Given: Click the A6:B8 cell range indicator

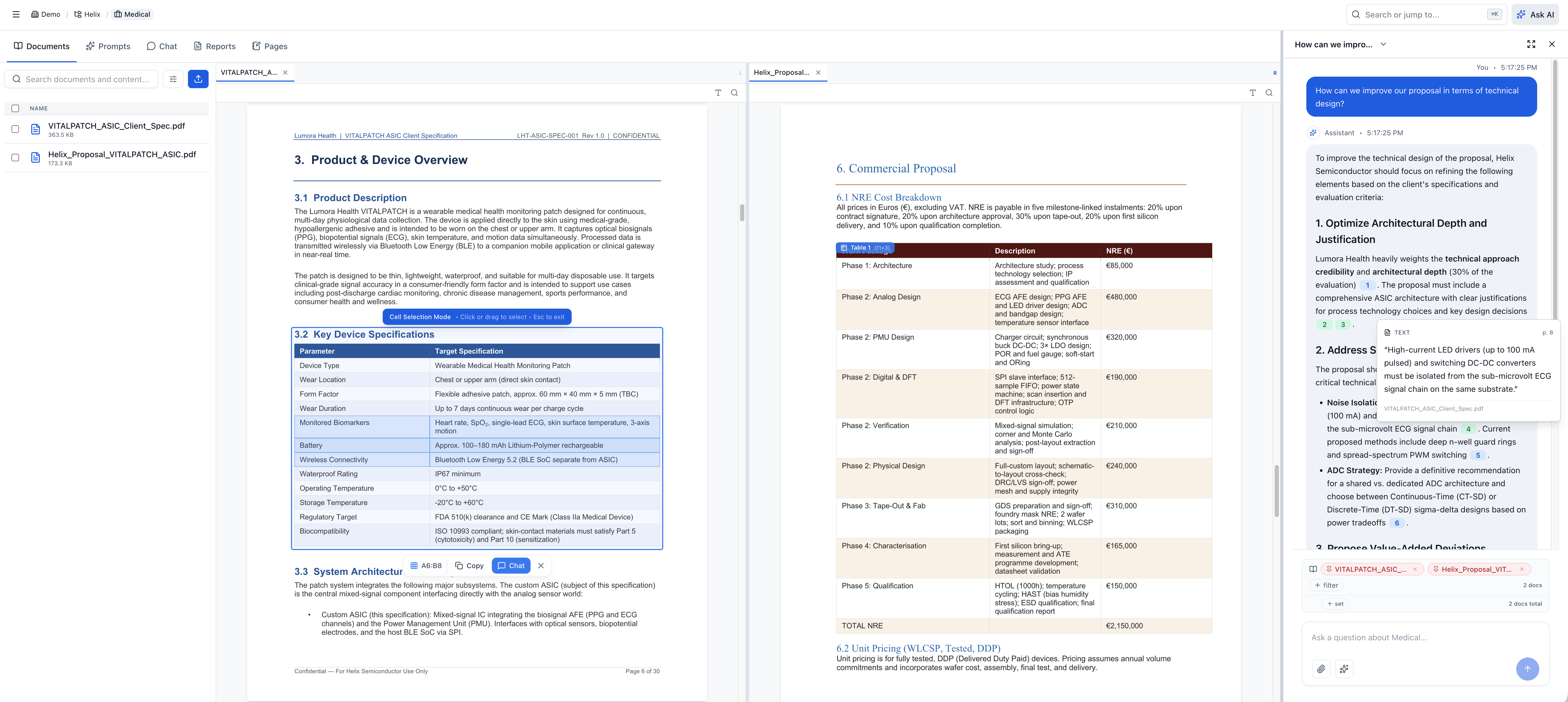Looking at the screenshot, I should tap(426, 566).
